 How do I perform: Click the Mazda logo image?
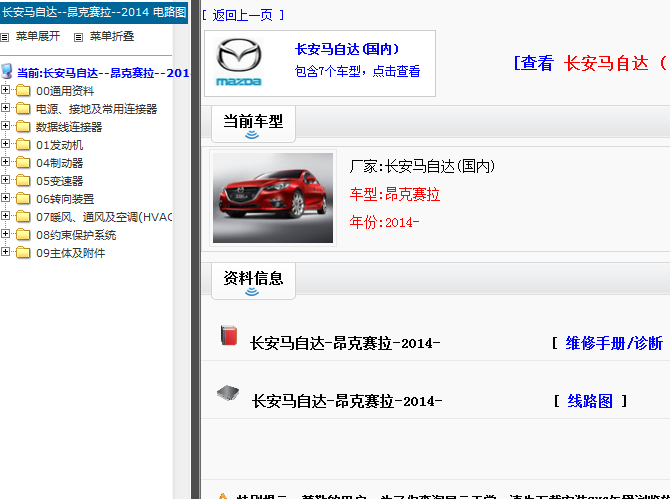click(239, 62)
